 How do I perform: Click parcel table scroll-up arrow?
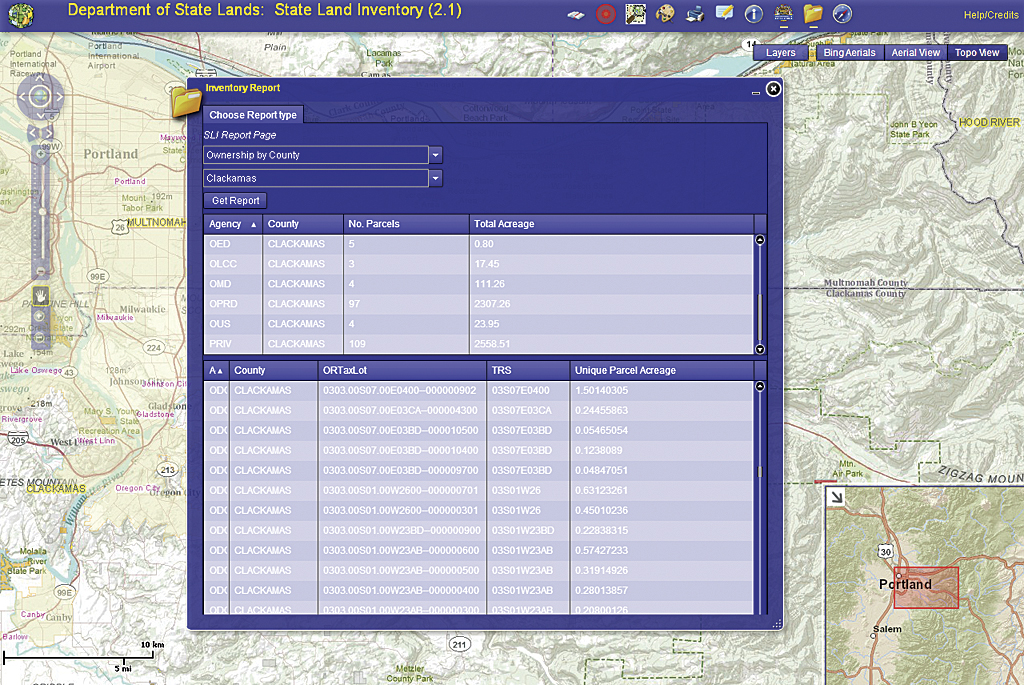pos(760,387)
